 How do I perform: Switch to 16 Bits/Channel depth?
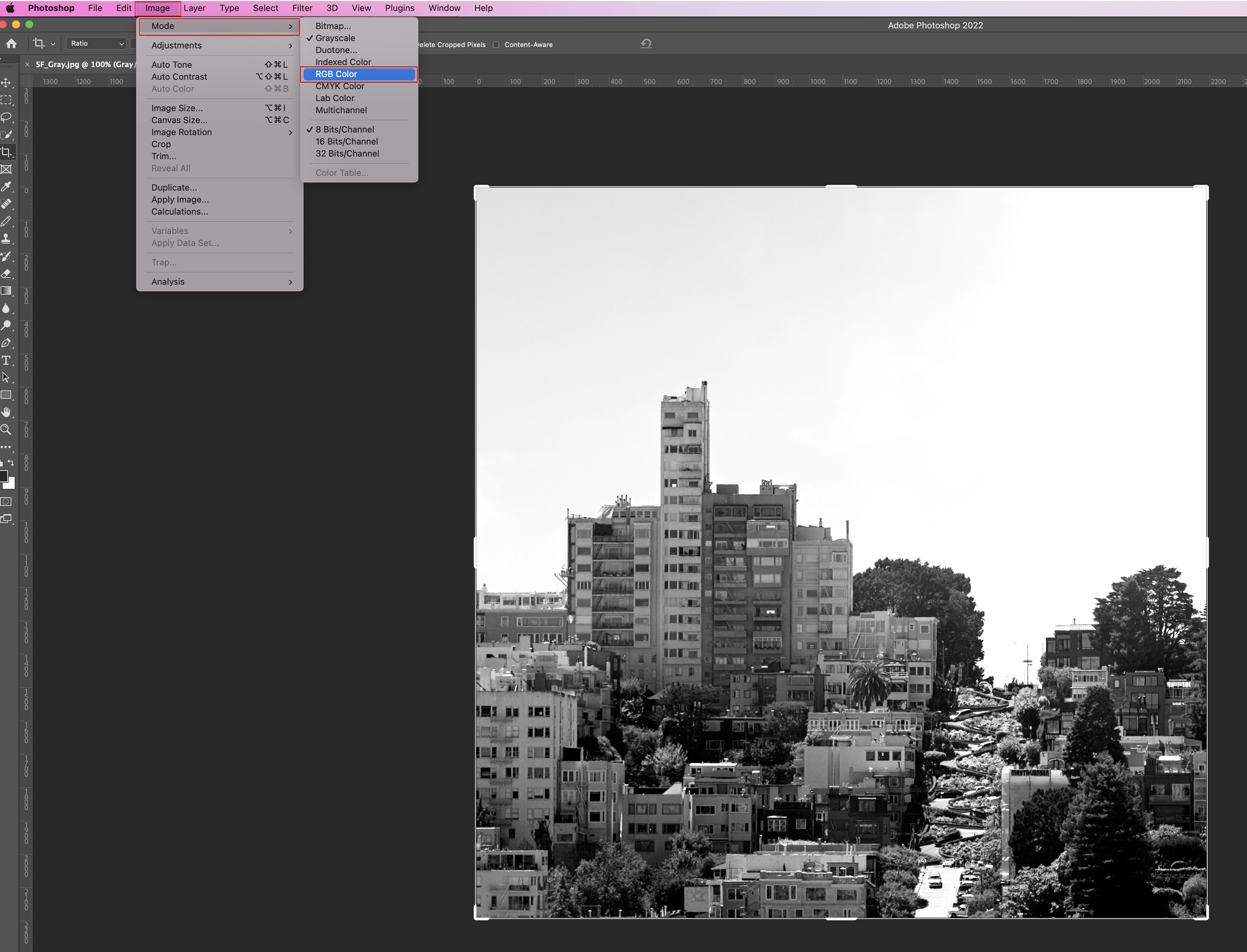(346, 142)
